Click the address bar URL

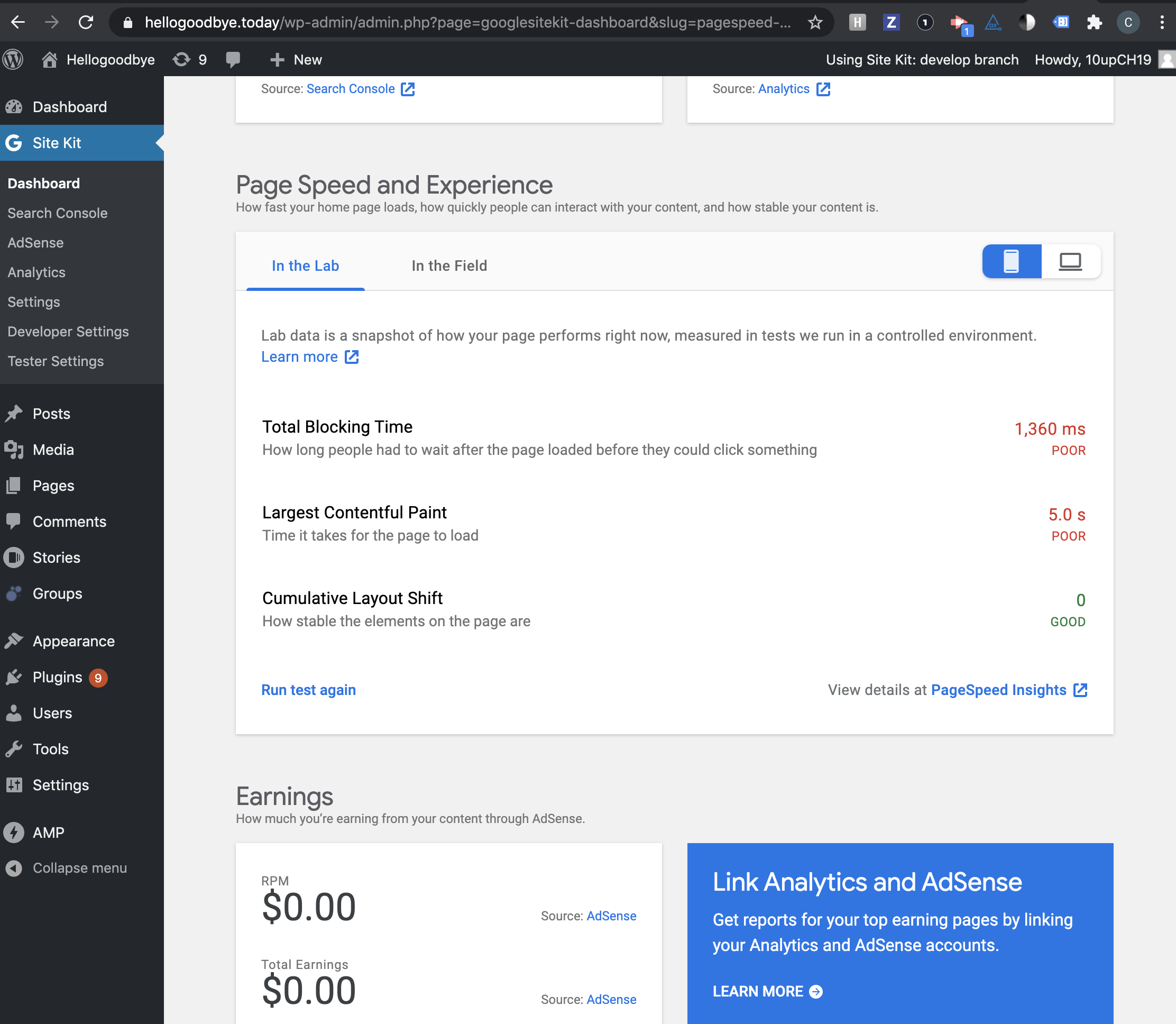467,22
